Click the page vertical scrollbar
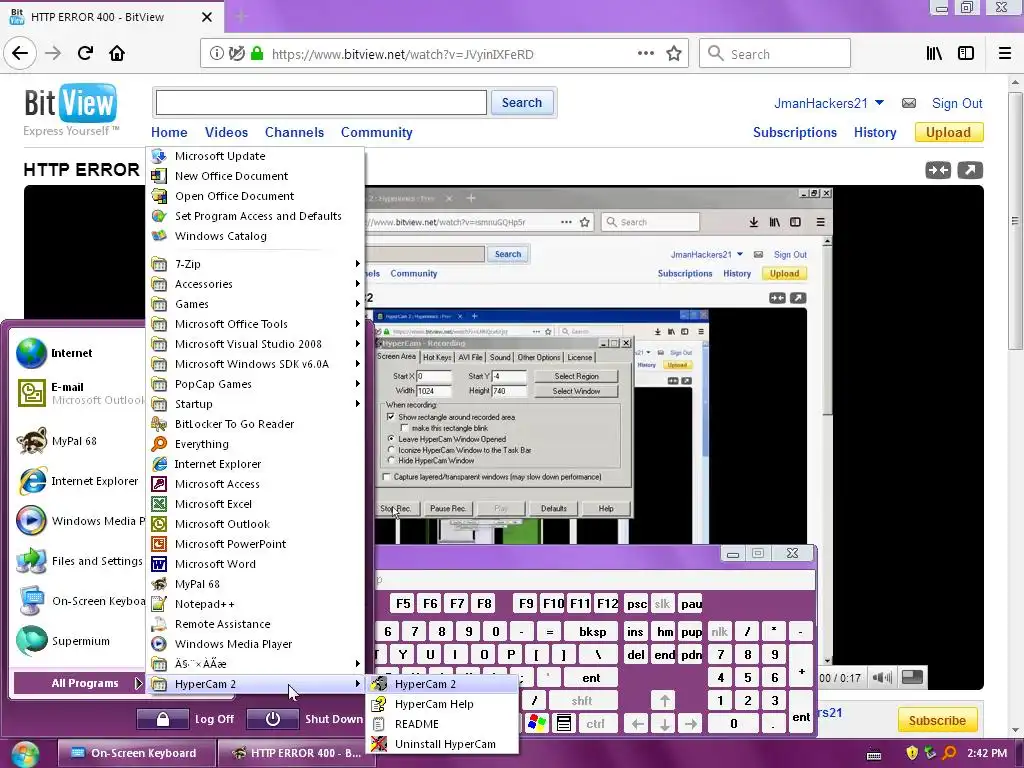The image size is (1024, 768). [1015, 221]
